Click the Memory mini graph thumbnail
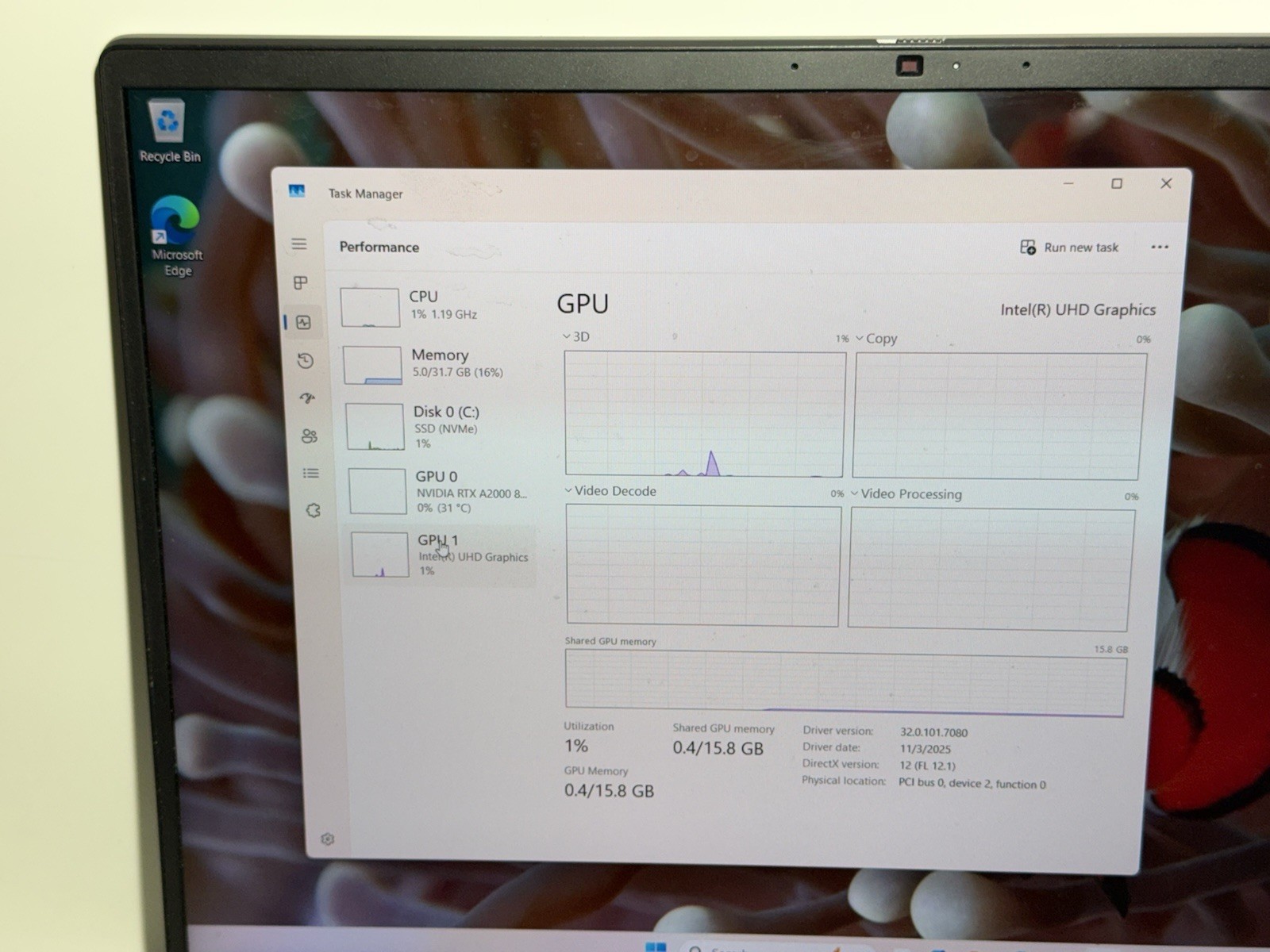This screenshot has width=1270, height=952. pyautogui.click(x=372, y=366)
